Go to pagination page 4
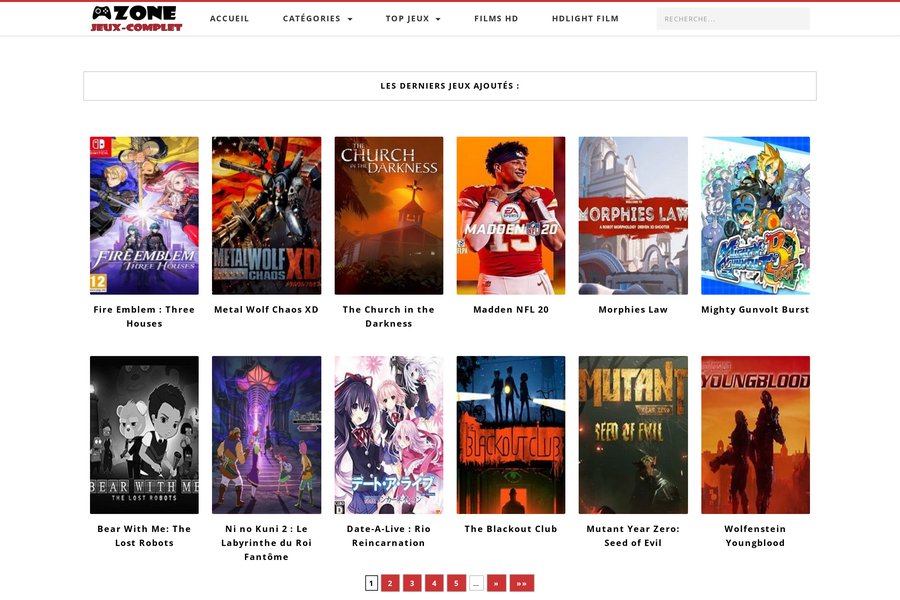900x600 pixels. coord(434,583)
